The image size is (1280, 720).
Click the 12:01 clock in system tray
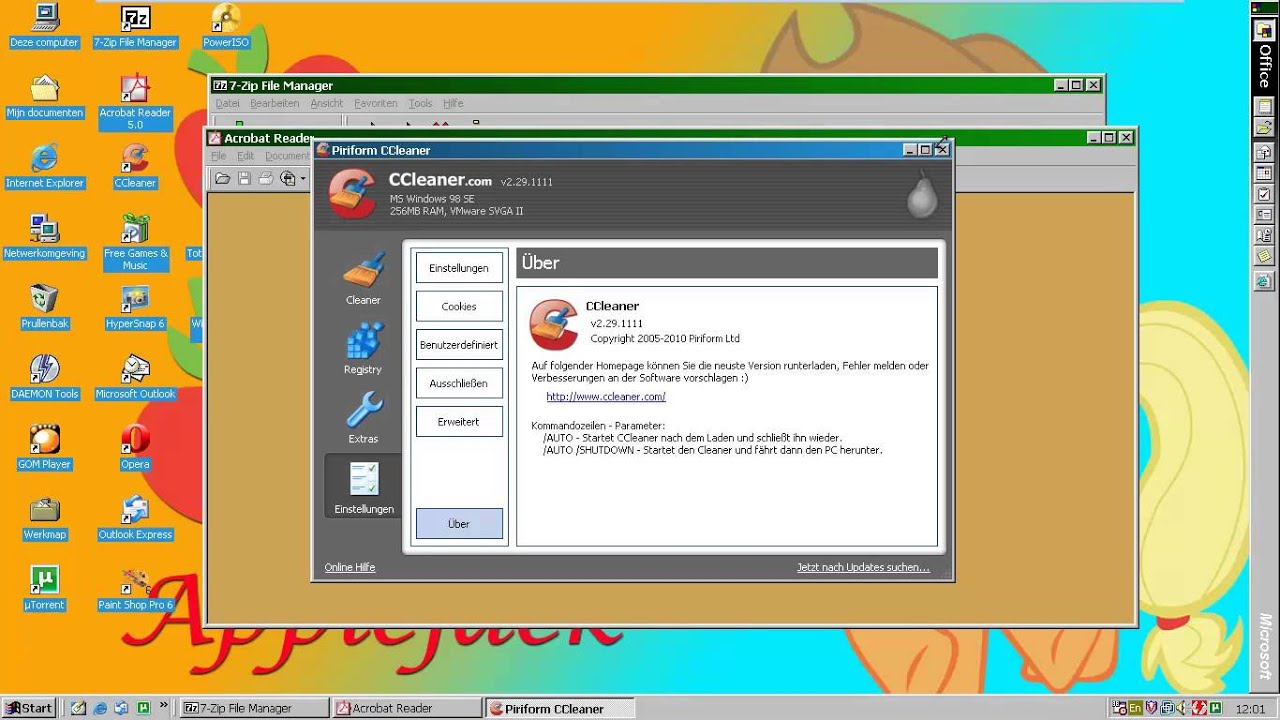tap(1249, 708)
